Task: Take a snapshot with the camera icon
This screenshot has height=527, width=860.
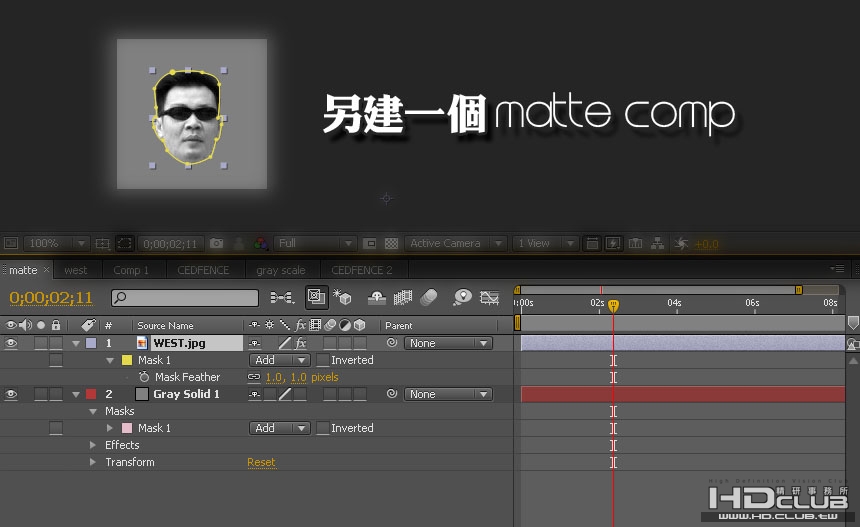Action: [217, 243]
